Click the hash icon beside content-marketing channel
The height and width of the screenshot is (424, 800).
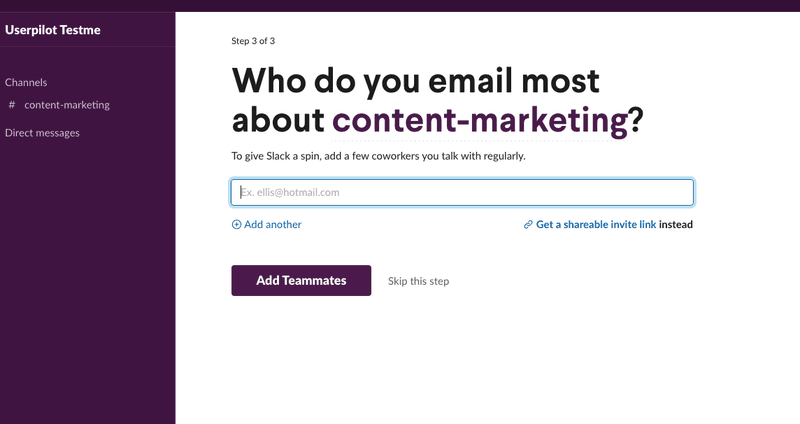pos(11,105)
